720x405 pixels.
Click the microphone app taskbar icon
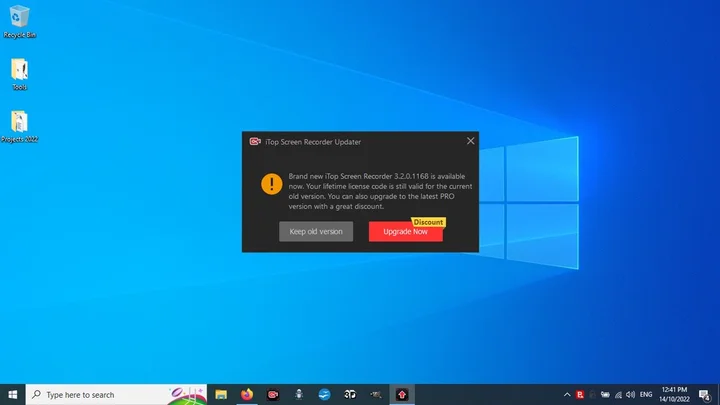[x=299, y=394]
